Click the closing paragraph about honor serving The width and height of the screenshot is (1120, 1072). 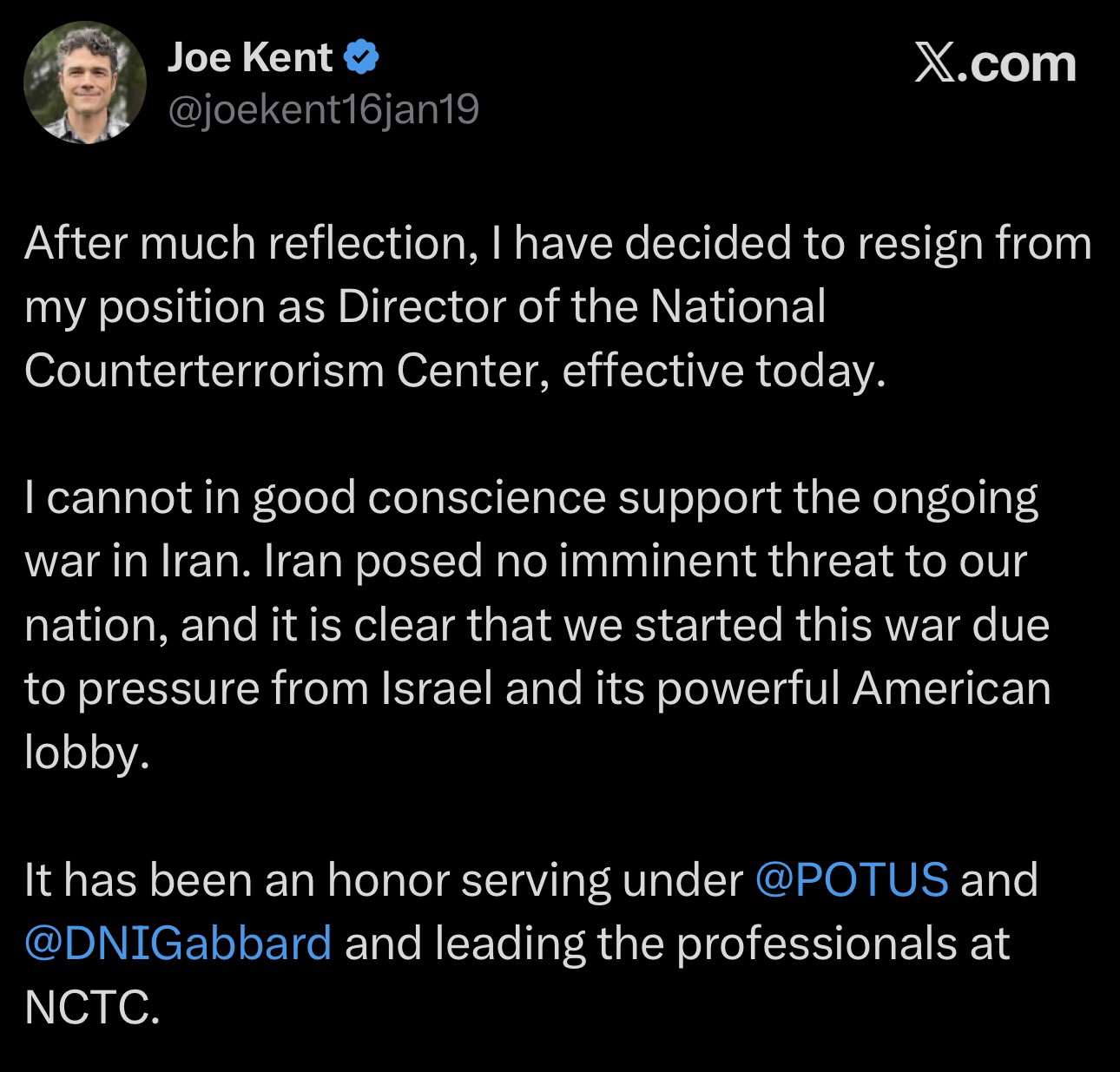coord(530,943)
